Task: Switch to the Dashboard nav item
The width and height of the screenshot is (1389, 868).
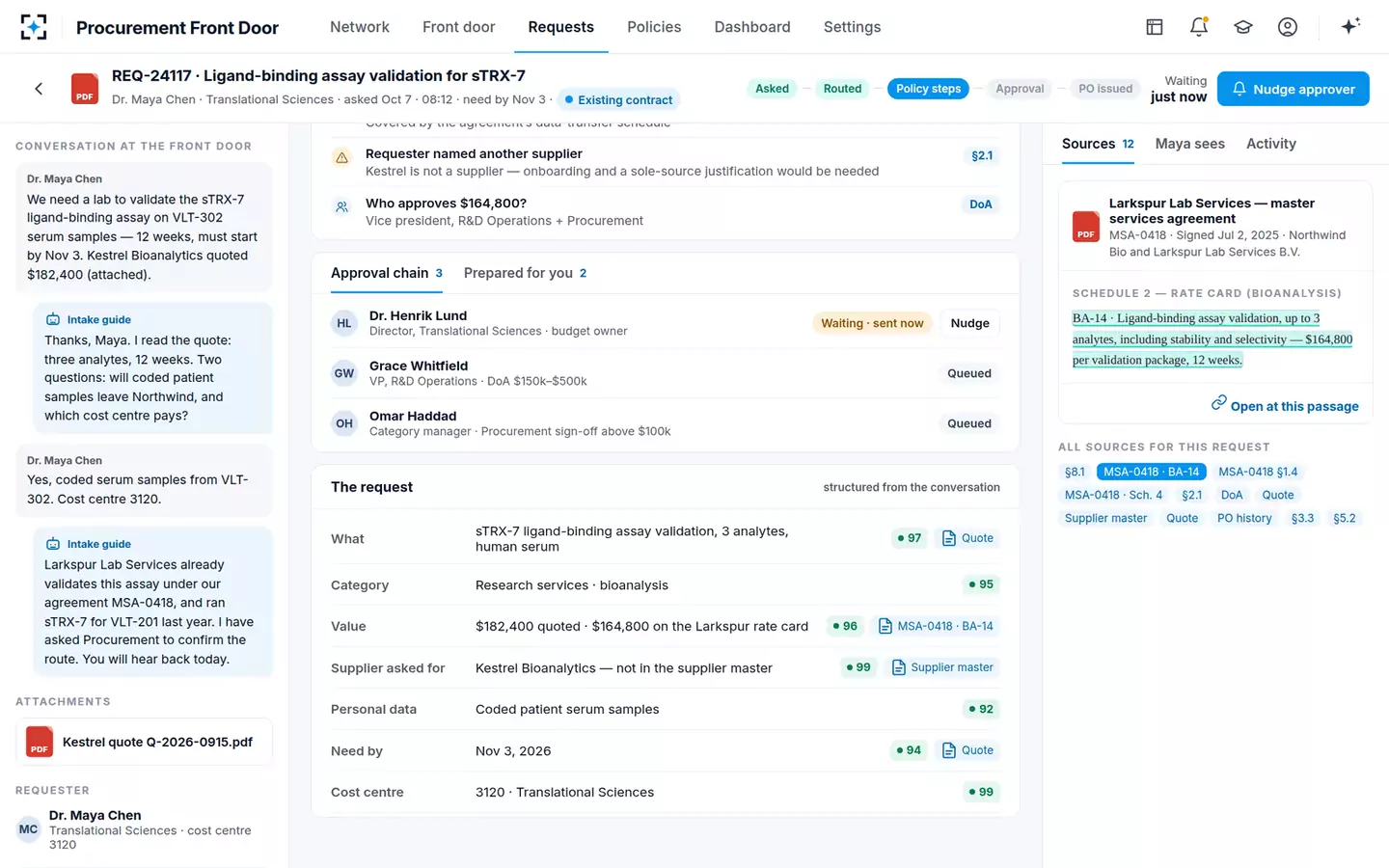Action: (752, 27)
